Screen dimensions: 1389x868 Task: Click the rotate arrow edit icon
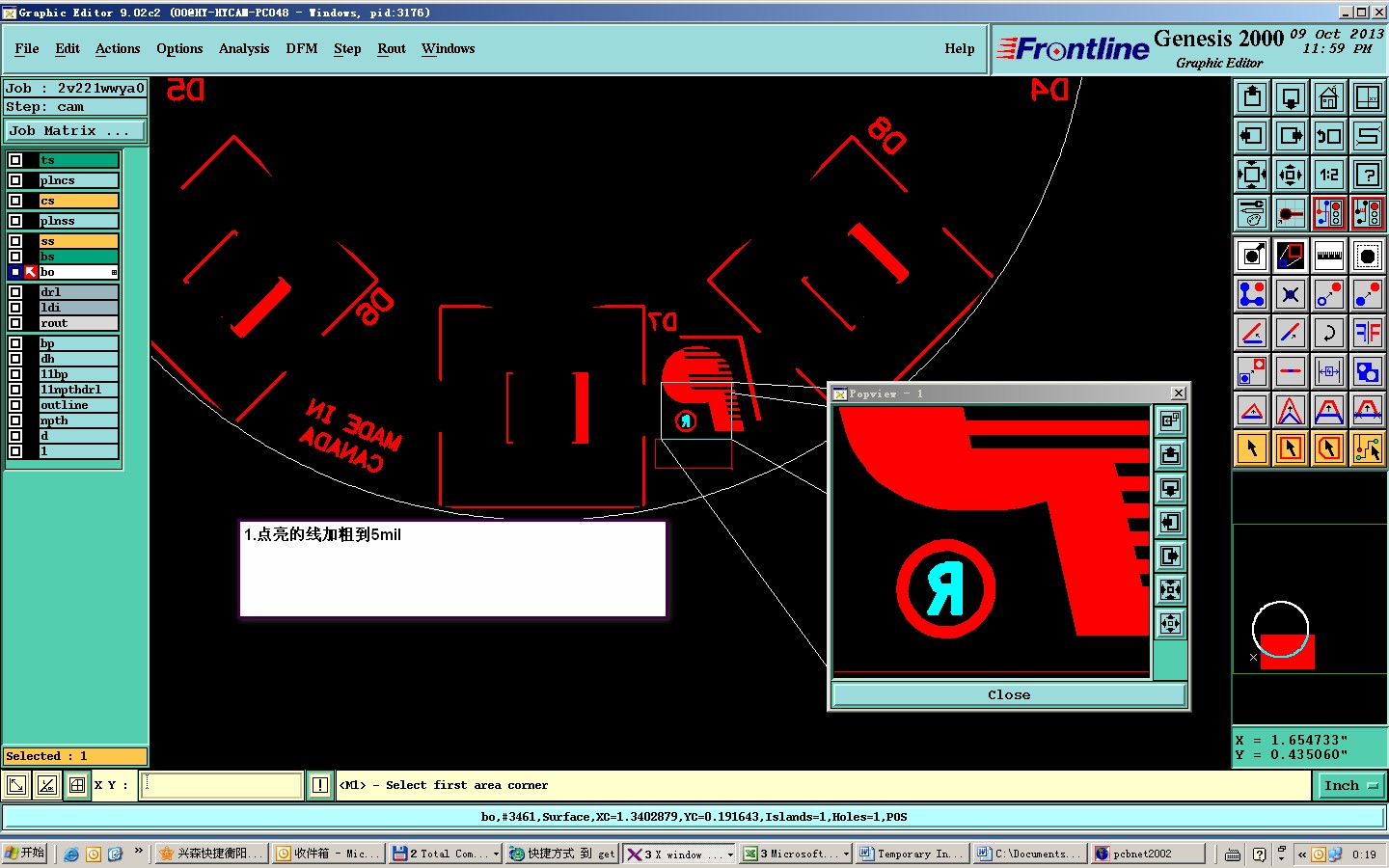1329,333
